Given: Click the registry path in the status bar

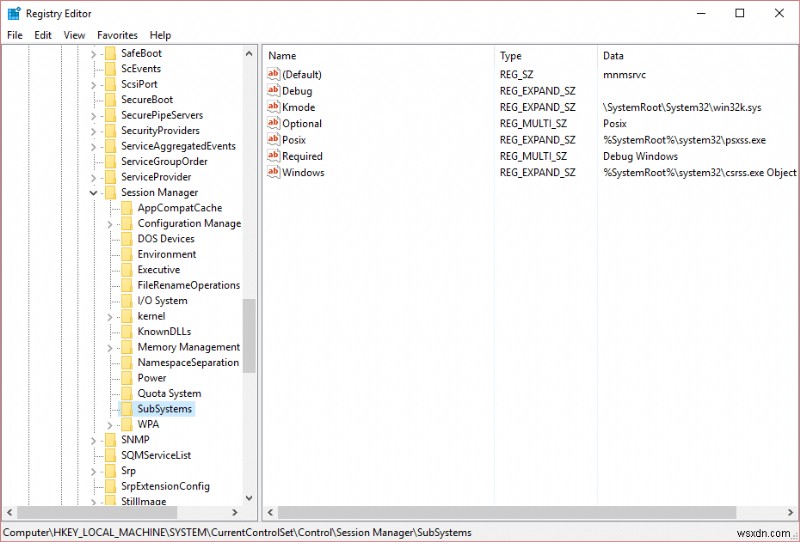Looking at the screenshot, I should [237, 533].
